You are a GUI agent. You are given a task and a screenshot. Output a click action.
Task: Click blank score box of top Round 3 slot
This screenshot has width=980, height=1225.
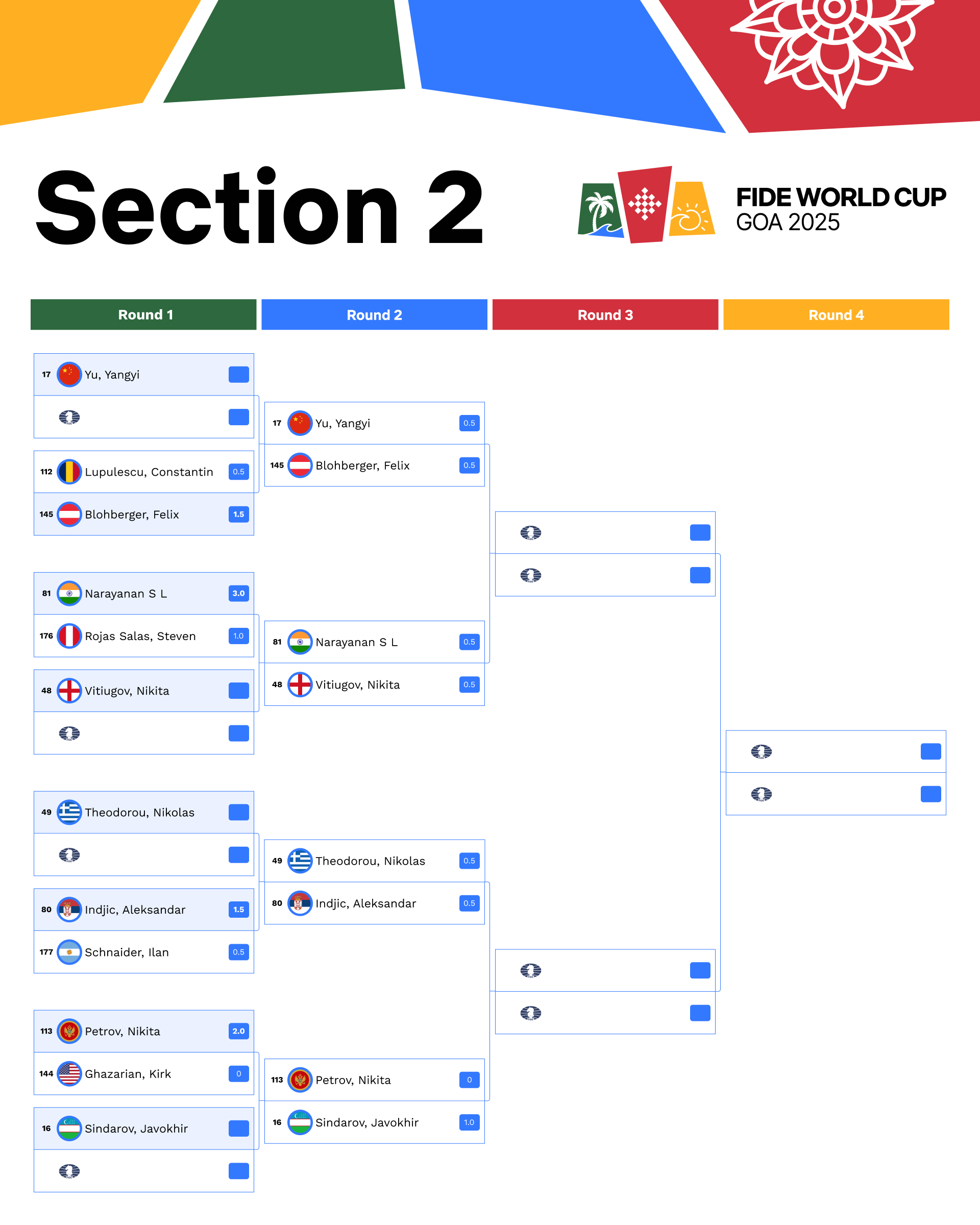point(700,532)
